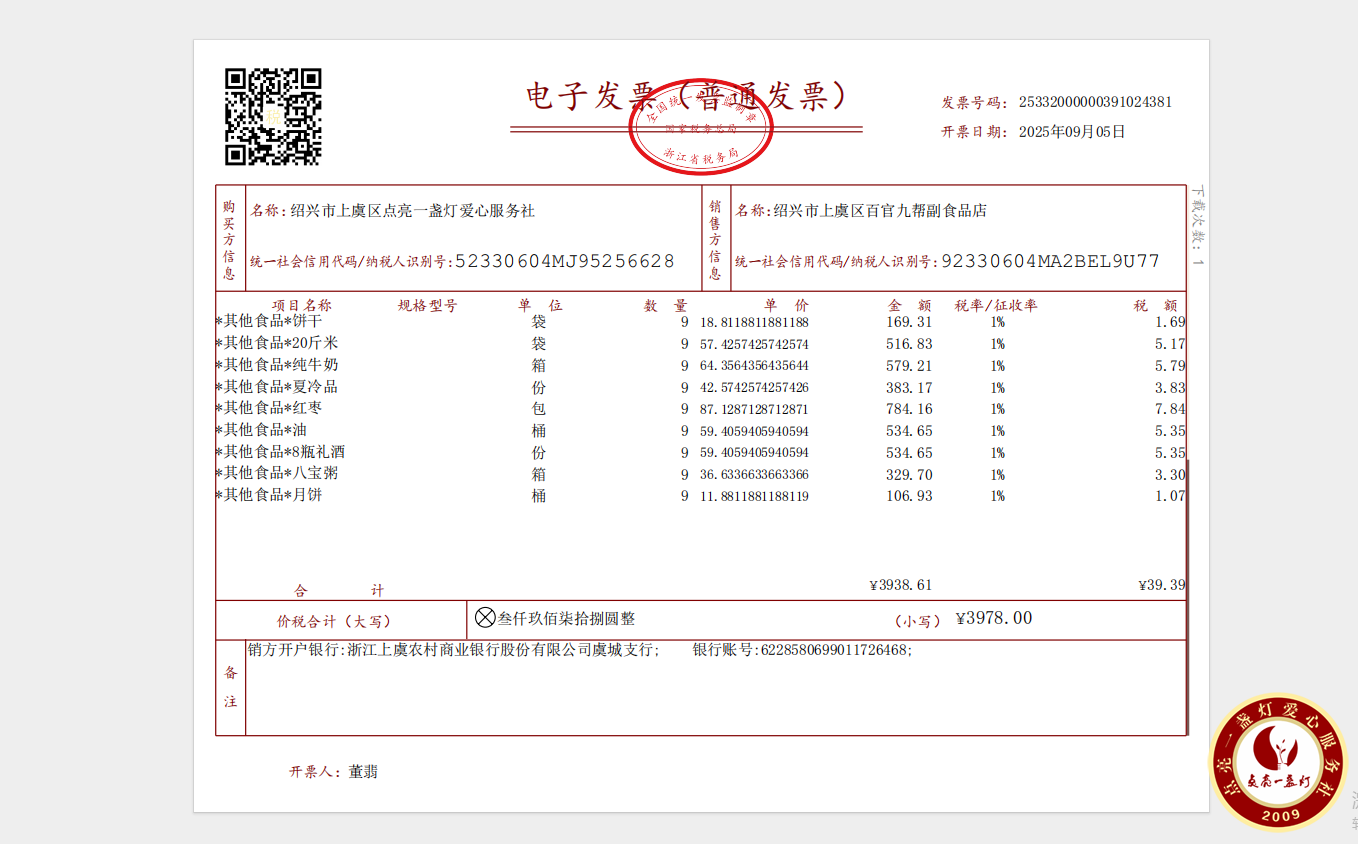1358x844 pixels.
Task: Select item row *其他食品*纯牛奶
Action: 701,365
